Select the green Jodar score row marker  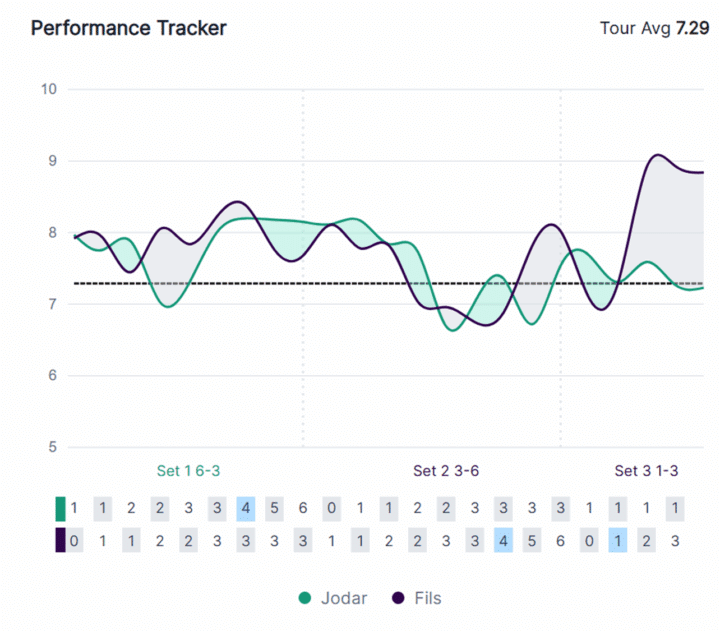pos(60,508)
